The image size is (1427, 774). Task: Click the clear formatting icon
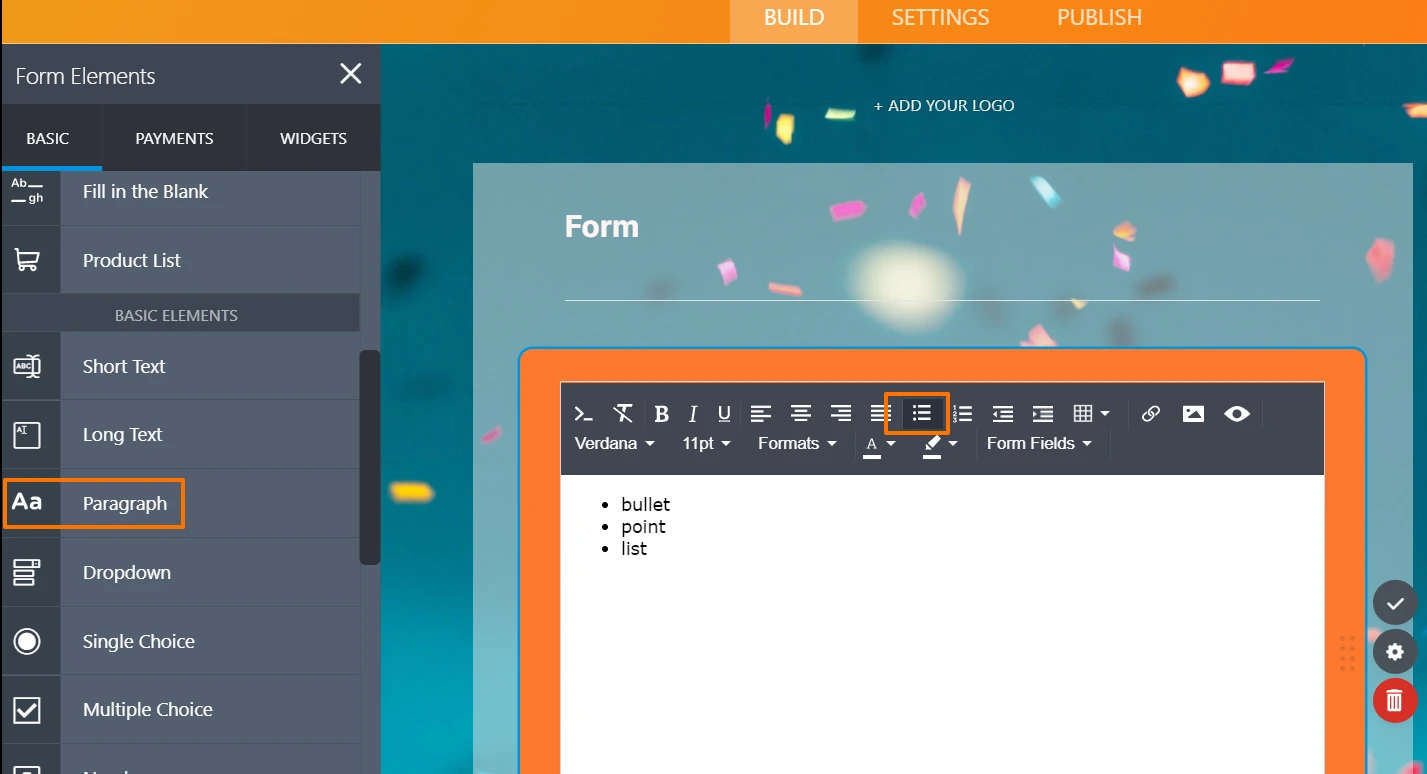click(x=623, y=414)
